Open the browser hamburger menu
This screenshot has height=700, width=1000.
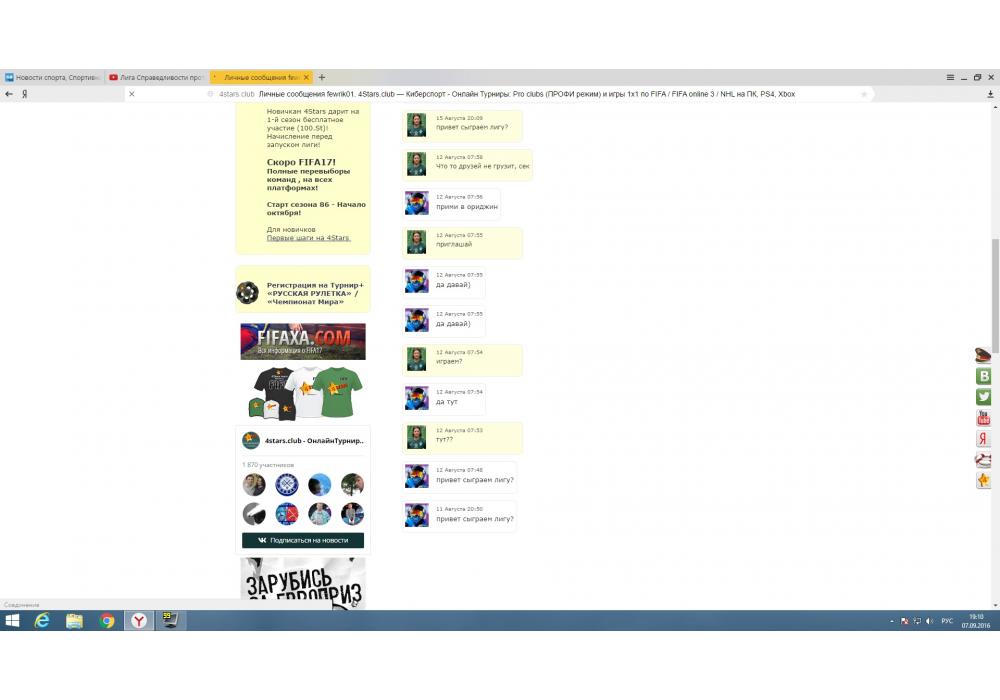950,77
